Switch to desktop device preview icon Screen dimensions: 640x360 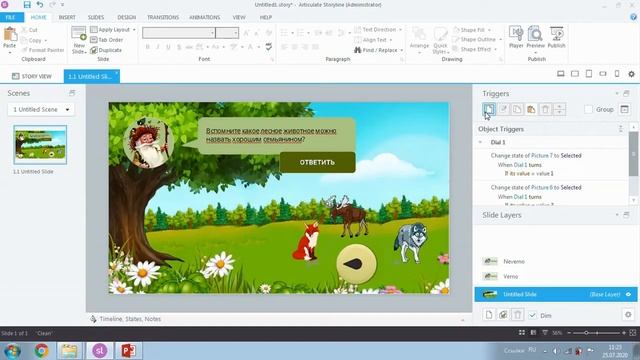[x=561, y=74]
